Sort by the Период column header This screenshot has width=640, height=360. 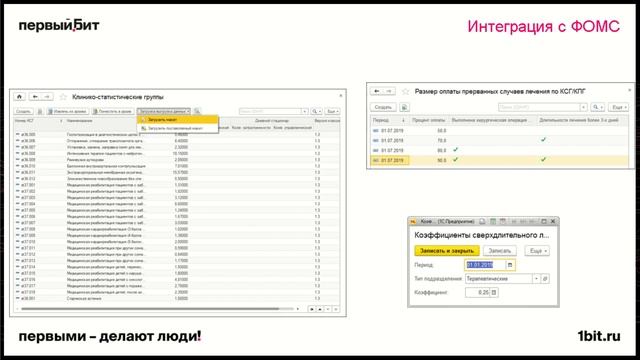click(389, 120)
